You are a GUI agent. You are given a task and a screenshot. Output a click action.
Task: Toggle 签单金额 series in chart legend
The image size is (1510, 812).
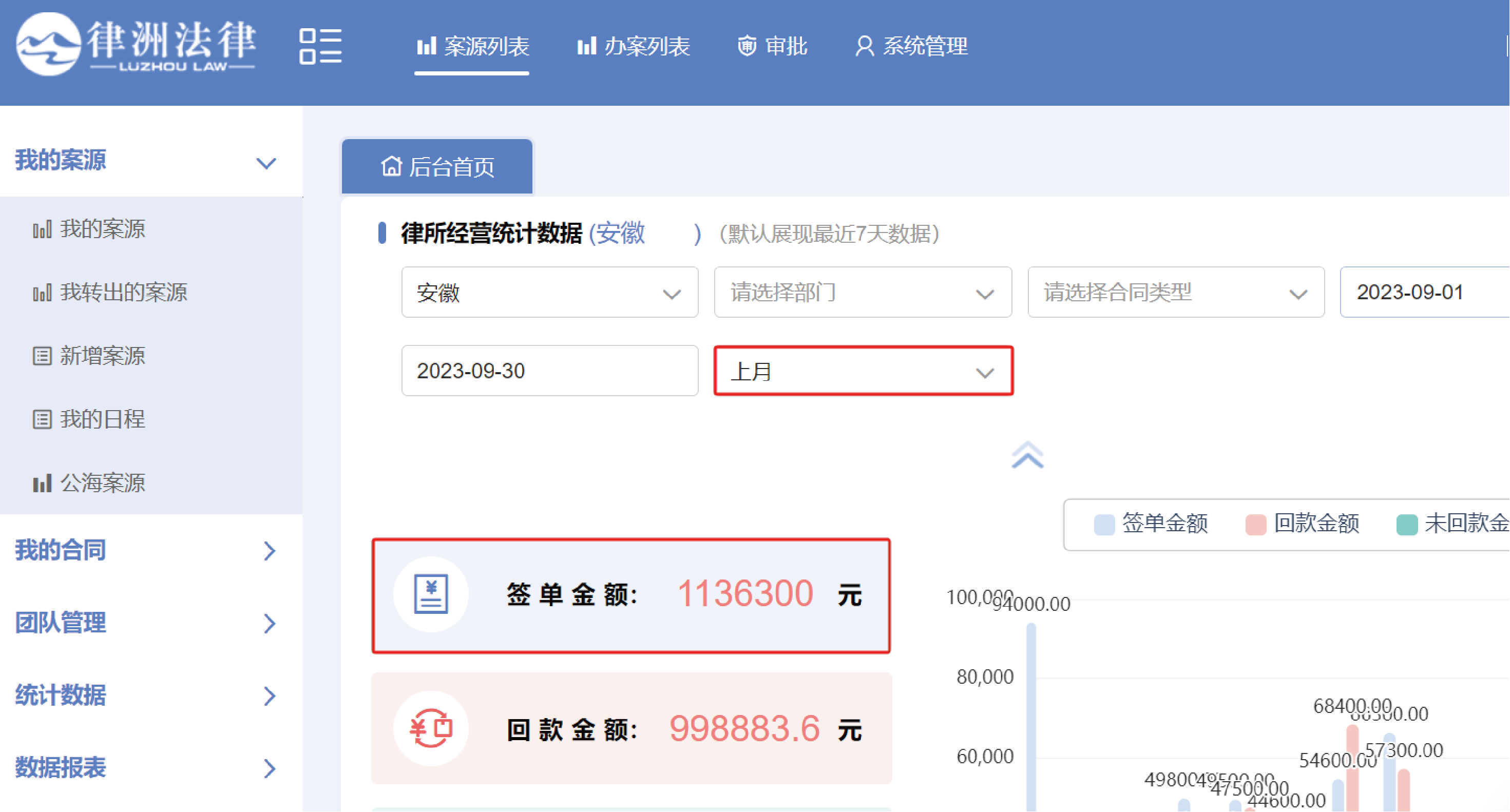tap(1151, 524)
